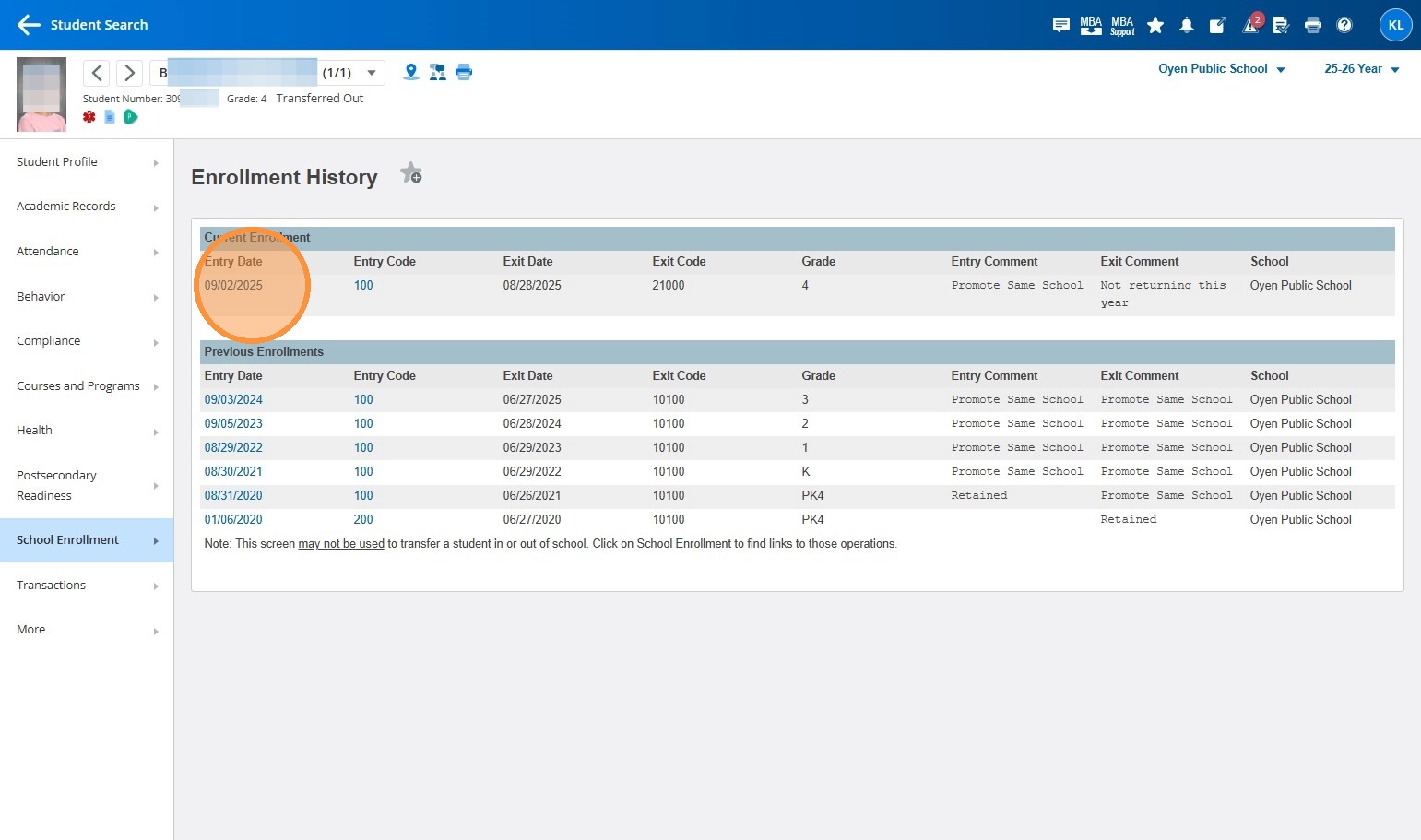Expand the Academic Records menu
This screenshot has height=840, width=1421.
(87, 207)
